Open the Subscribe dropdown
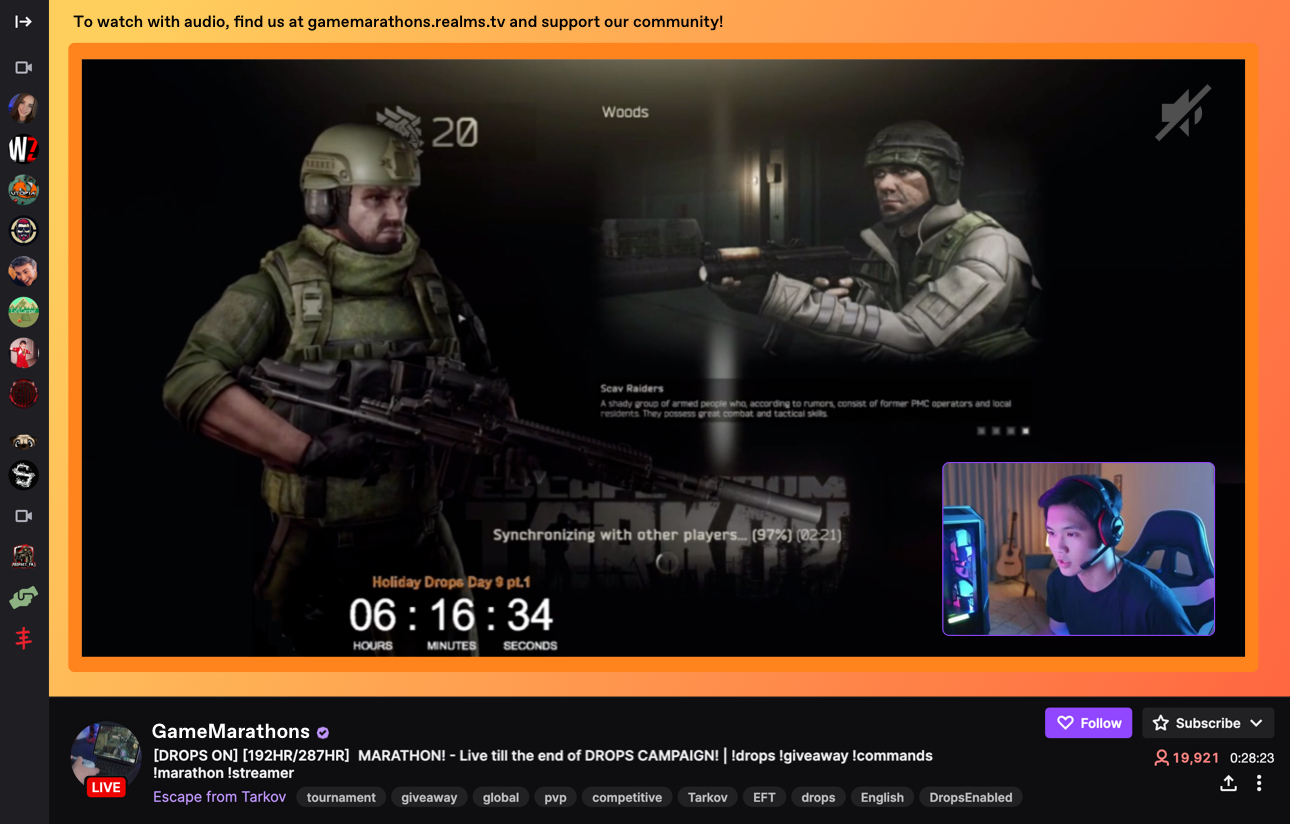Viewport: 1290px width, 824px height. coord(1208,723)
